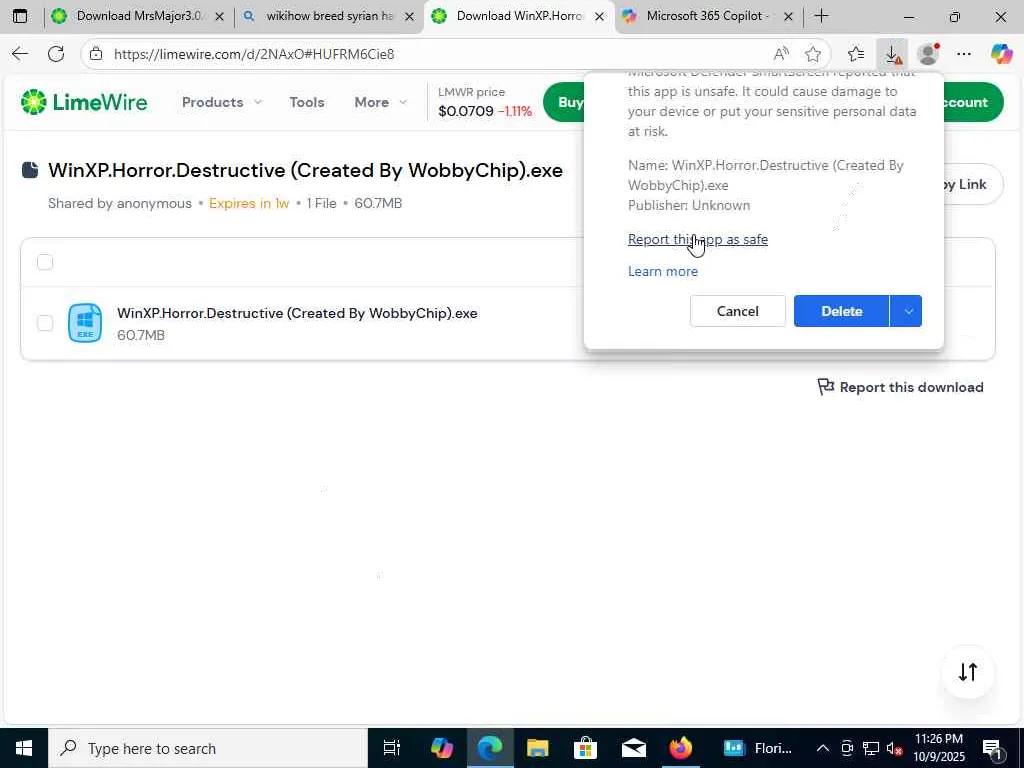Screen dimensions: 1024x768
Task: Click the sort arrows floating button
Action: [968, 672]
